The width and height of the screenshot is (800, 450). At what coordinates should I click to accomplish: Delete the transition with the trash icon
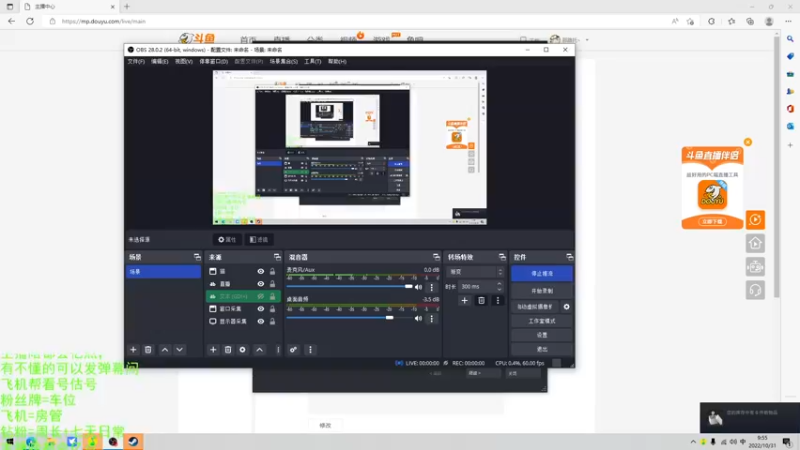click(x=481, y=301)
